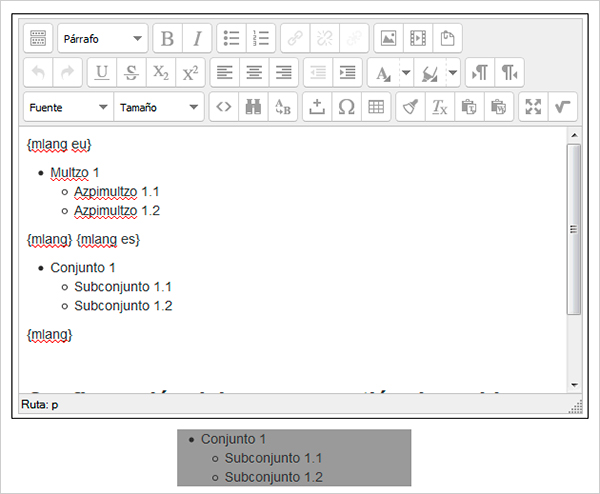
Task: Center-align the text
Action: (x=254, y=72)
